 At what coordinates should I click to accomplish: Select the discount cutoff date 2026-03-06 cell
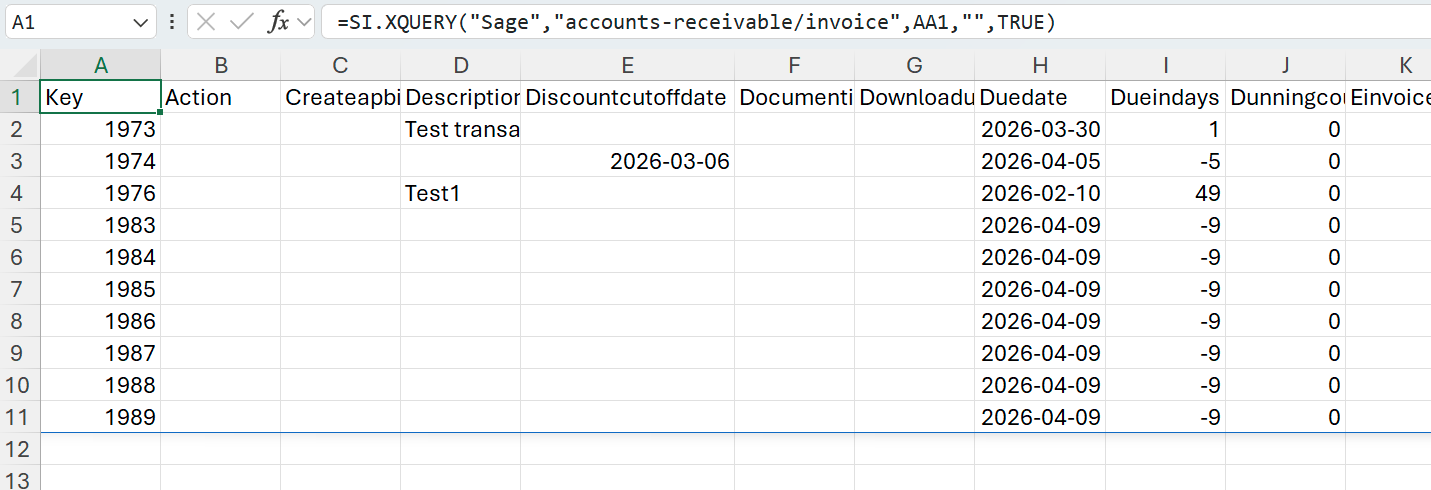[x=627, y=161]
